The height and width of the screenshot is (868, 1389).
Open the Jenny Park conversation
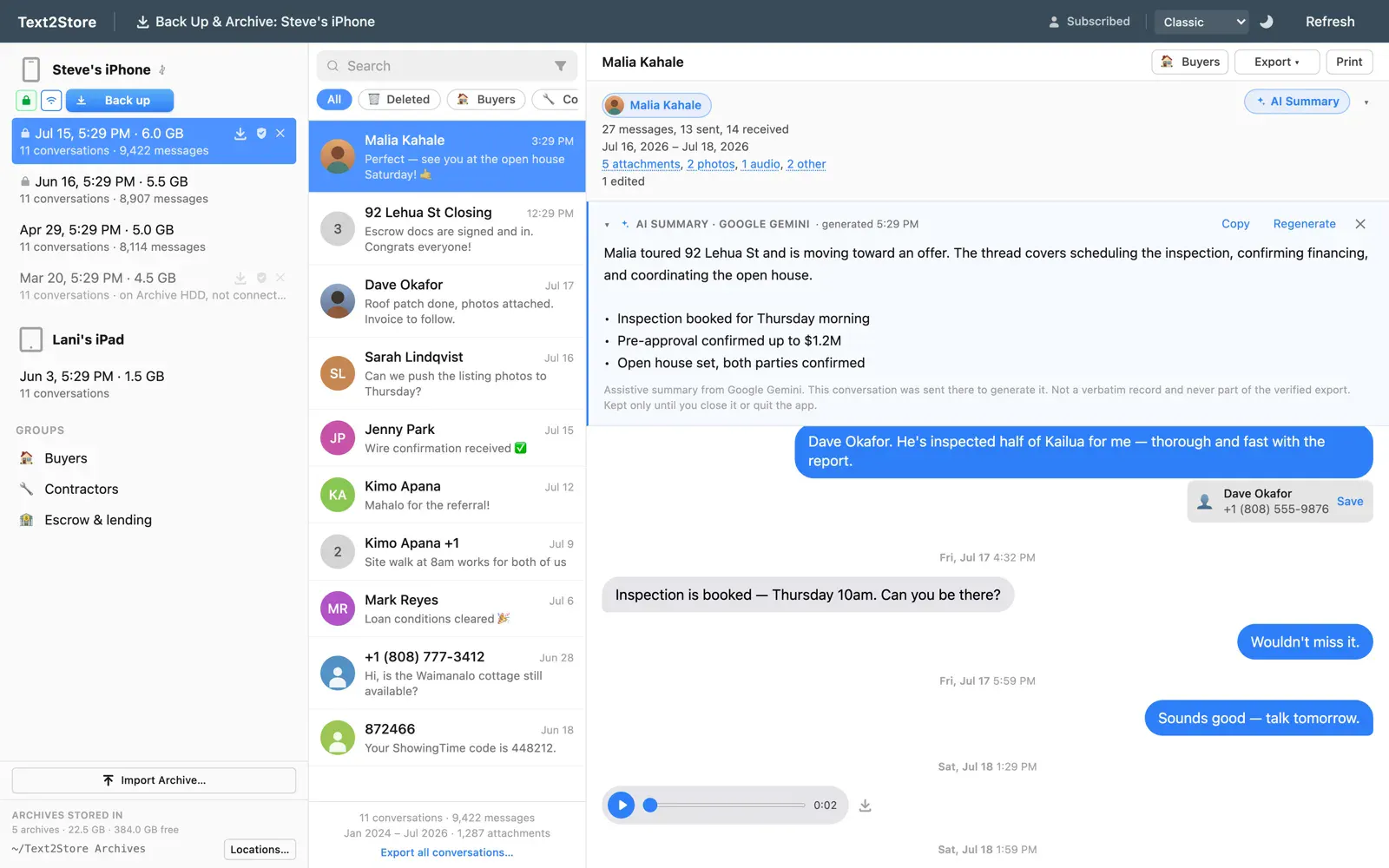click(x=447, y=437)
